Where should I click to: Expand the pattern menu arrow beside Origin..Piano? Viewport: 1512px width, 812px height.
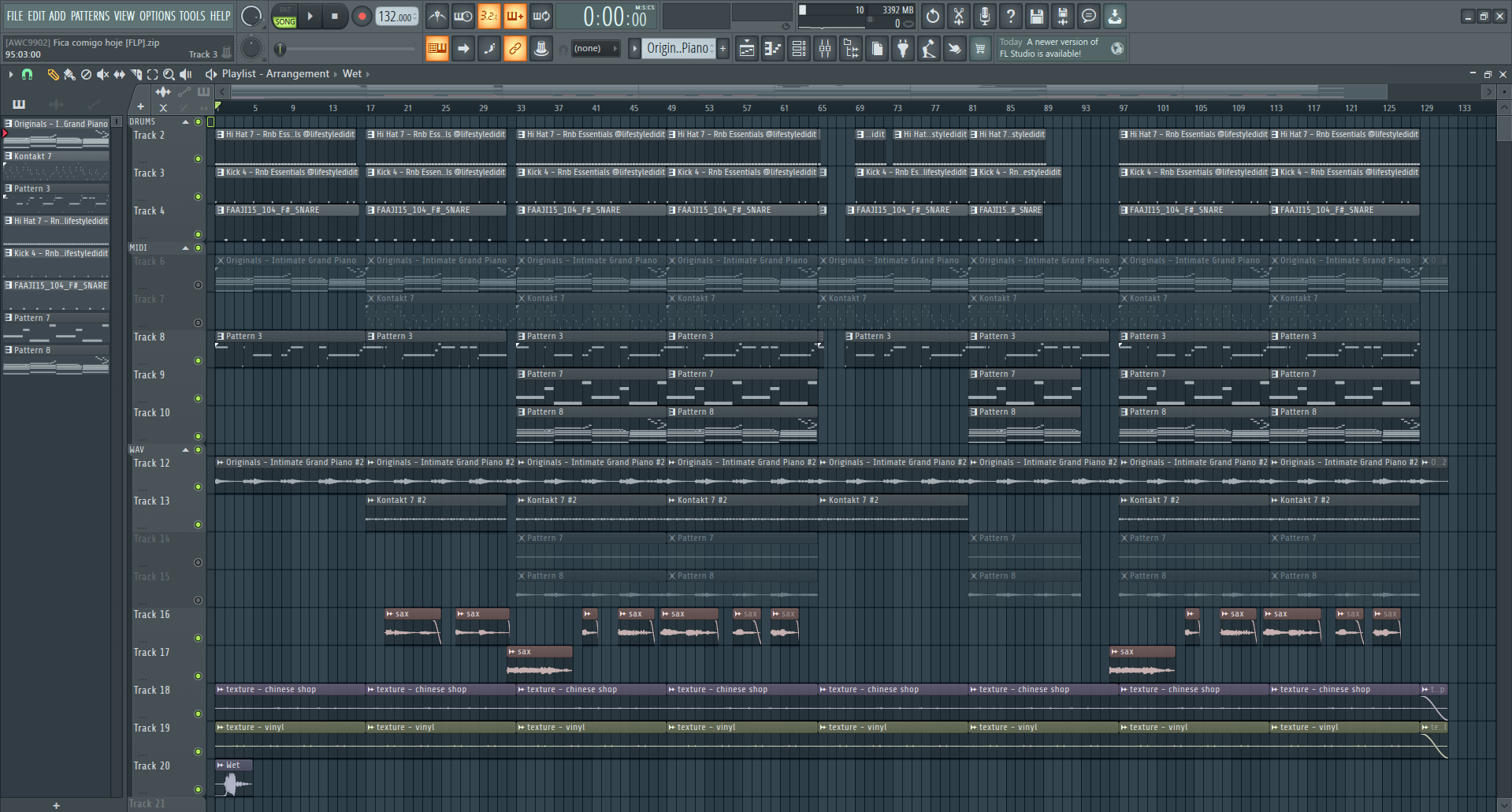point(634,49)
